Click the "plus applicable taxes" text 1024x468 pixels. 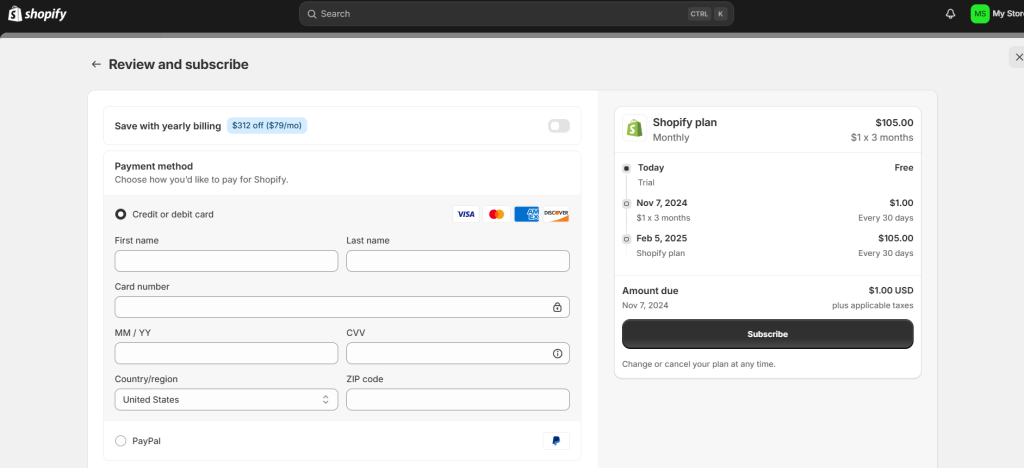click(872, 305)
